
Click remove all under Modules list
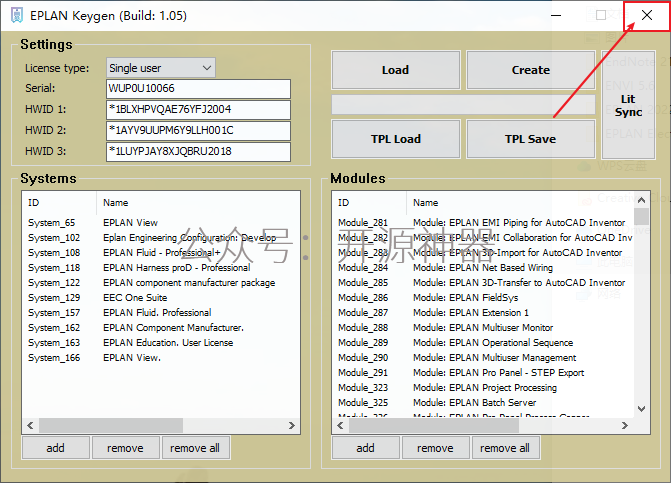tap(505, 448)
